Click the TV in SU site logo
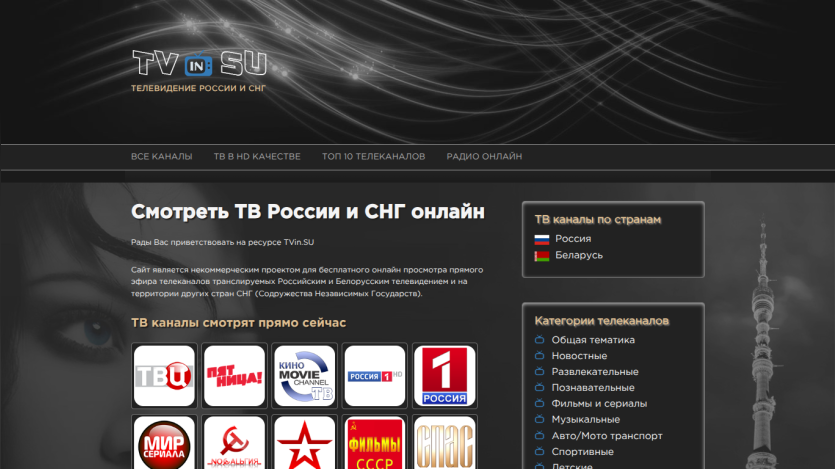Image resolution: width=835 pixels, height=469 pixels. [x=199, y=63]
